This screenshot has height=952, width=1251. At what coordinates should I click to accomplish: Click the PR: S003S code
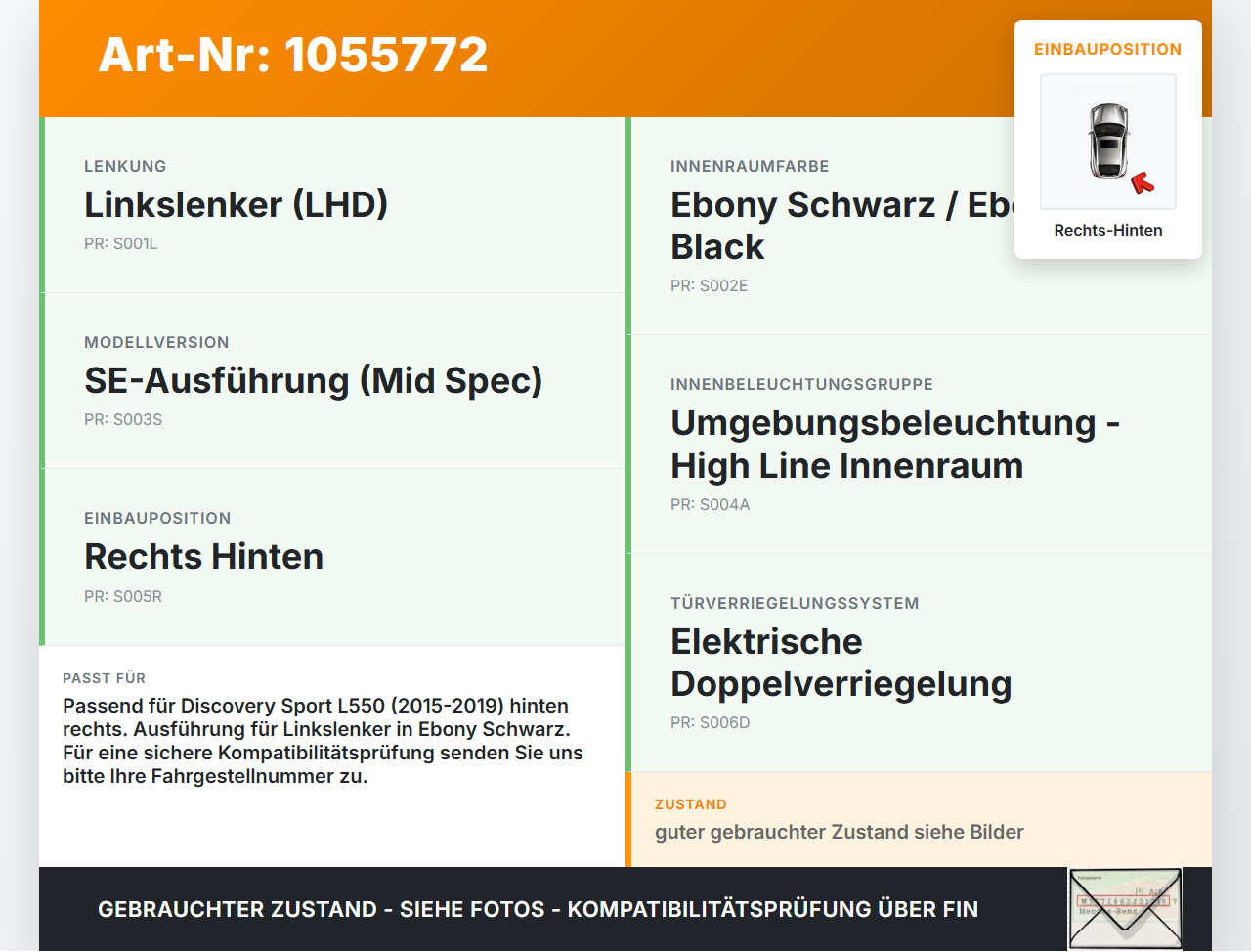(123, 420)
